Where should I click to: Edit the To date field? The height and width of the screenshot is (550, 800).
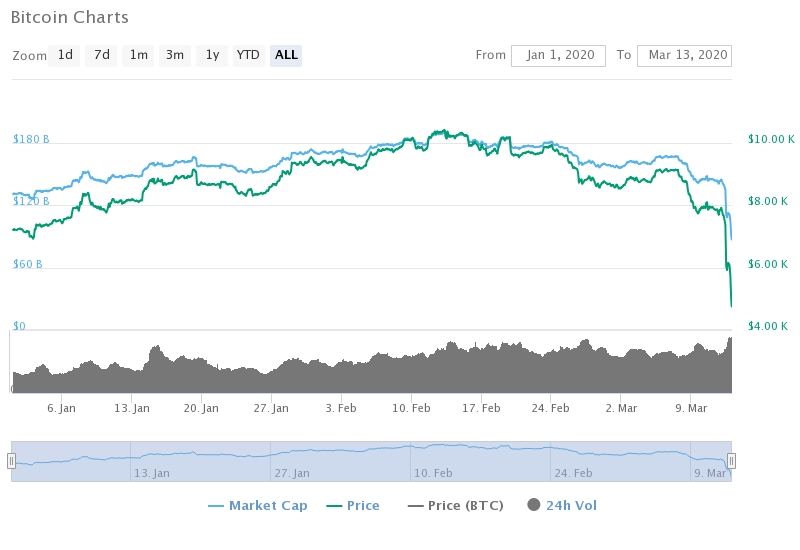(x=684, y=55)
